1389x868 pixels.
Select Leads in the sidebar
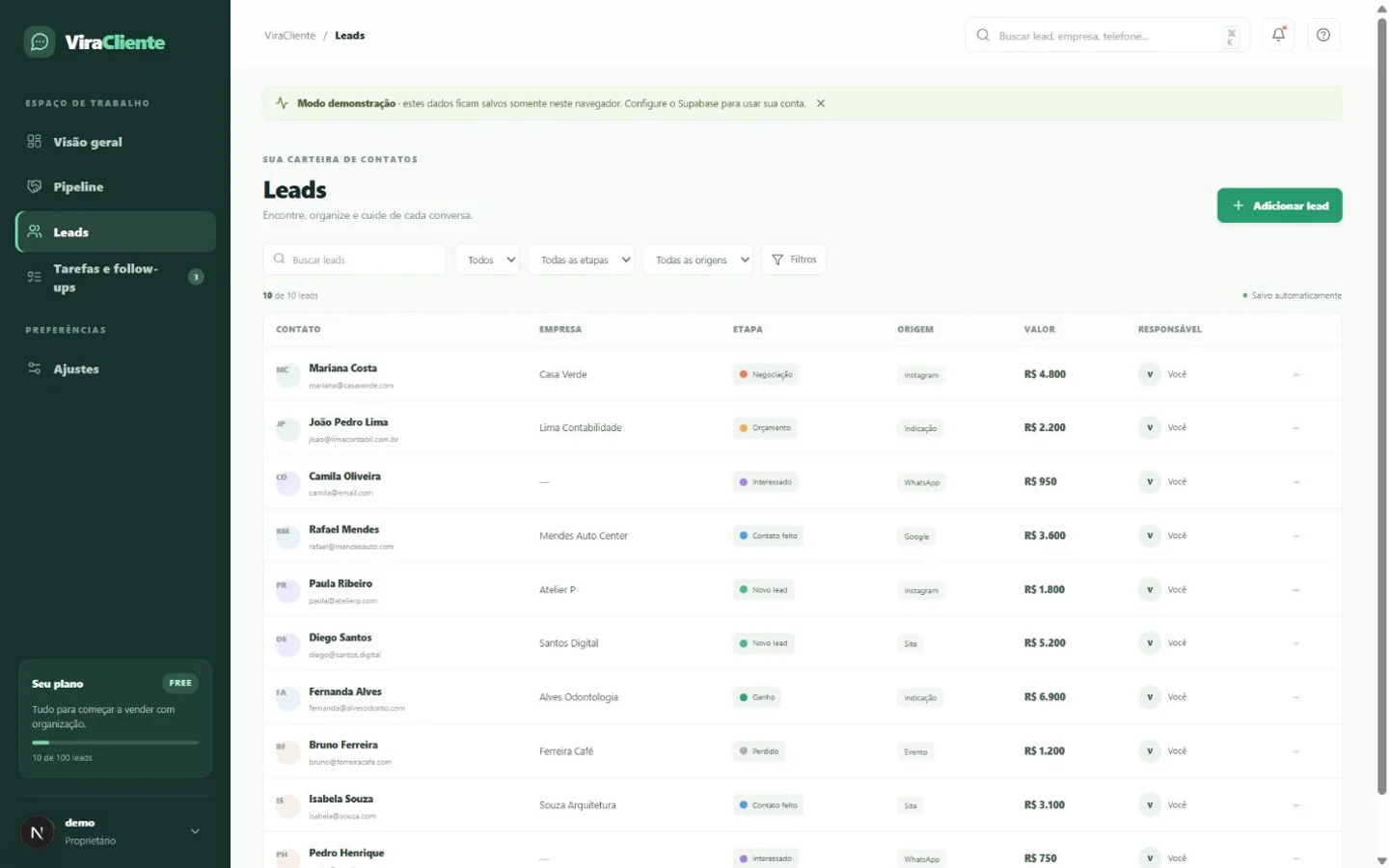click(x=116, y=232)
